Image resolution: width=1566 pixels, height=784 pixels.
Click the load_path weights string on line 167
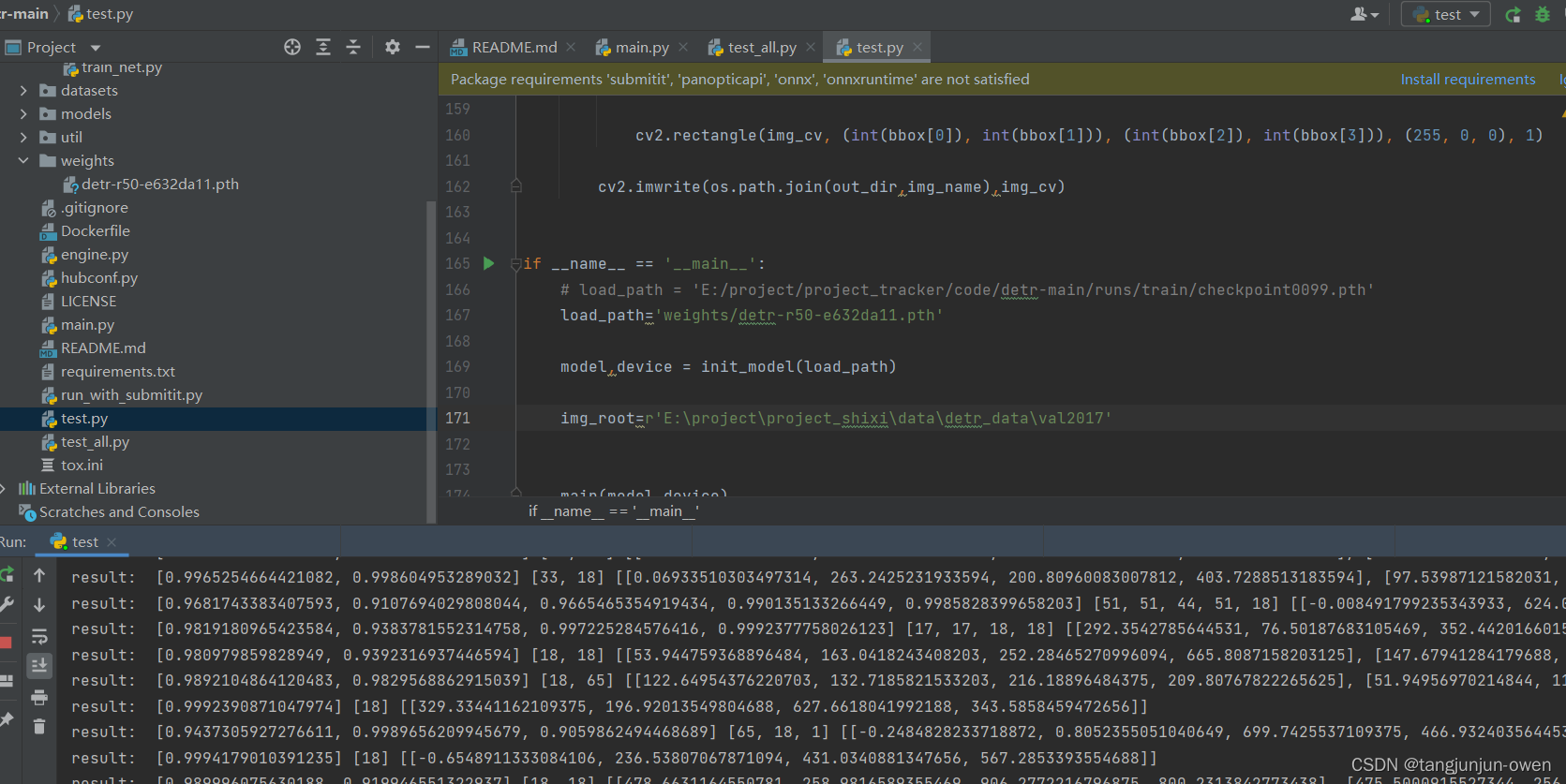coord(798,316)
